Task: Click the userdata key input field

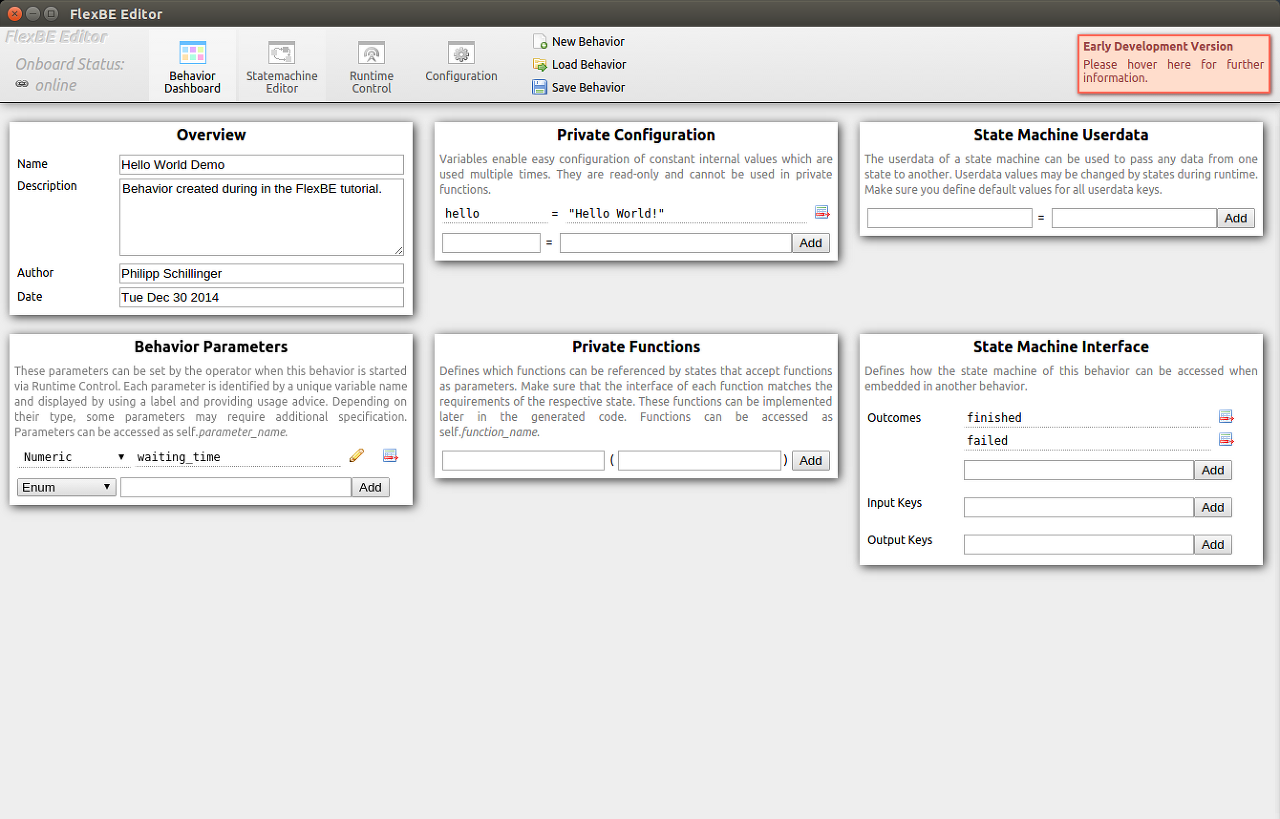Action: point(950,218)
